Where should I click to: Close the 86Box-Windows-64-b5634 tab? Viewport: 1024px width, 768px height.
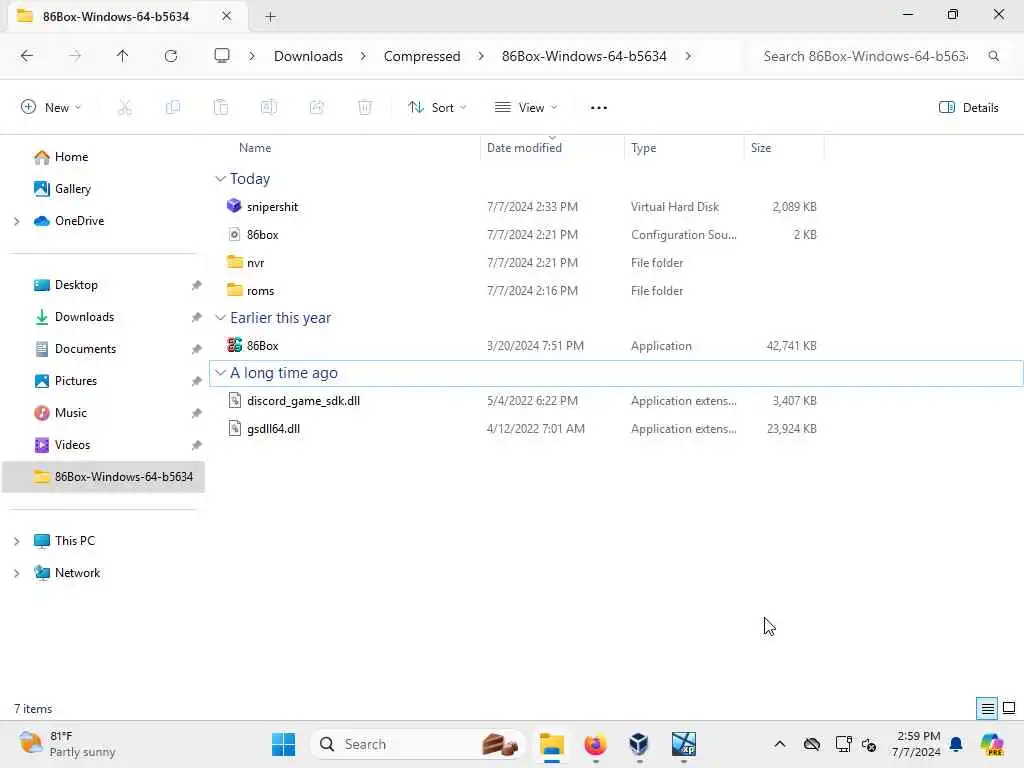(x=226, y=16)
